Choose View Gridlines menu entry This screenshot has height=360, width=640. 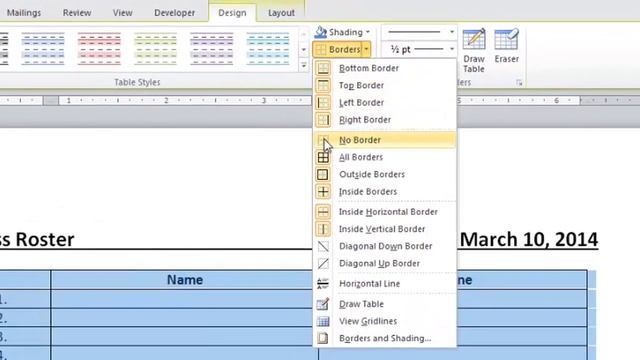click(x=385, y=321)
